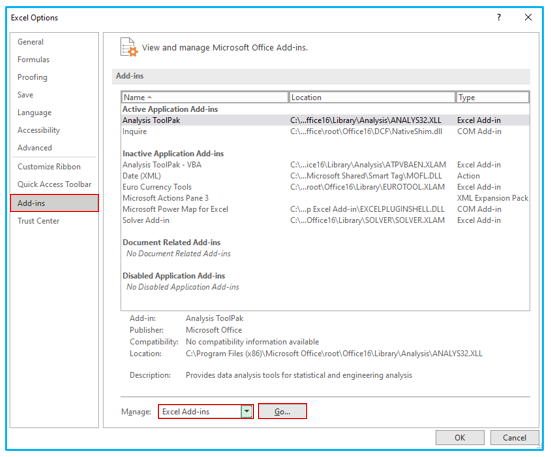Open the Trust Center category

pos(38,221)
